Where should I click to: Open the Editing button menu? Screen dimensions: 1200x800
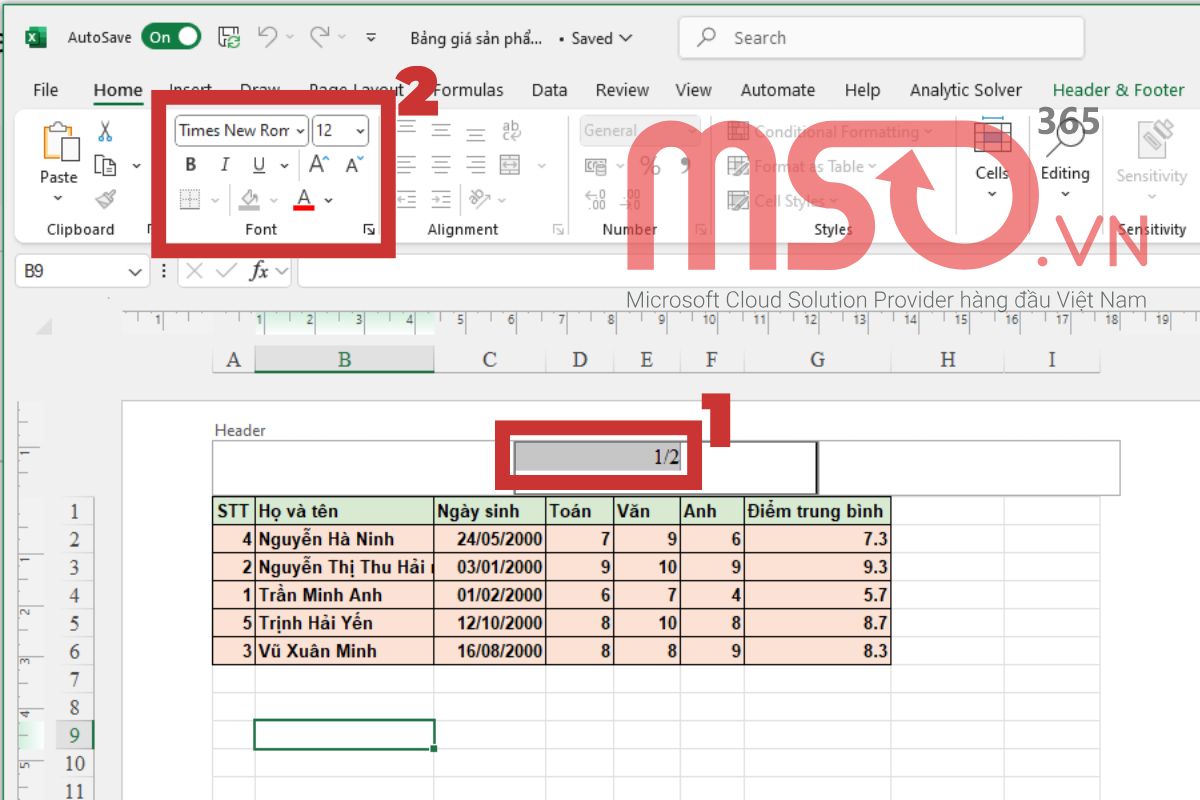click(1064, 160)
